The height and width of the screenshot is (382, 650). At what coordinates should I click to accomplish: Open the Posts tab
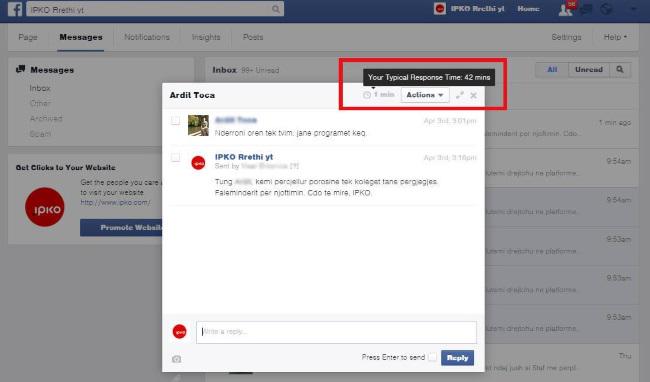coord(253,37)
